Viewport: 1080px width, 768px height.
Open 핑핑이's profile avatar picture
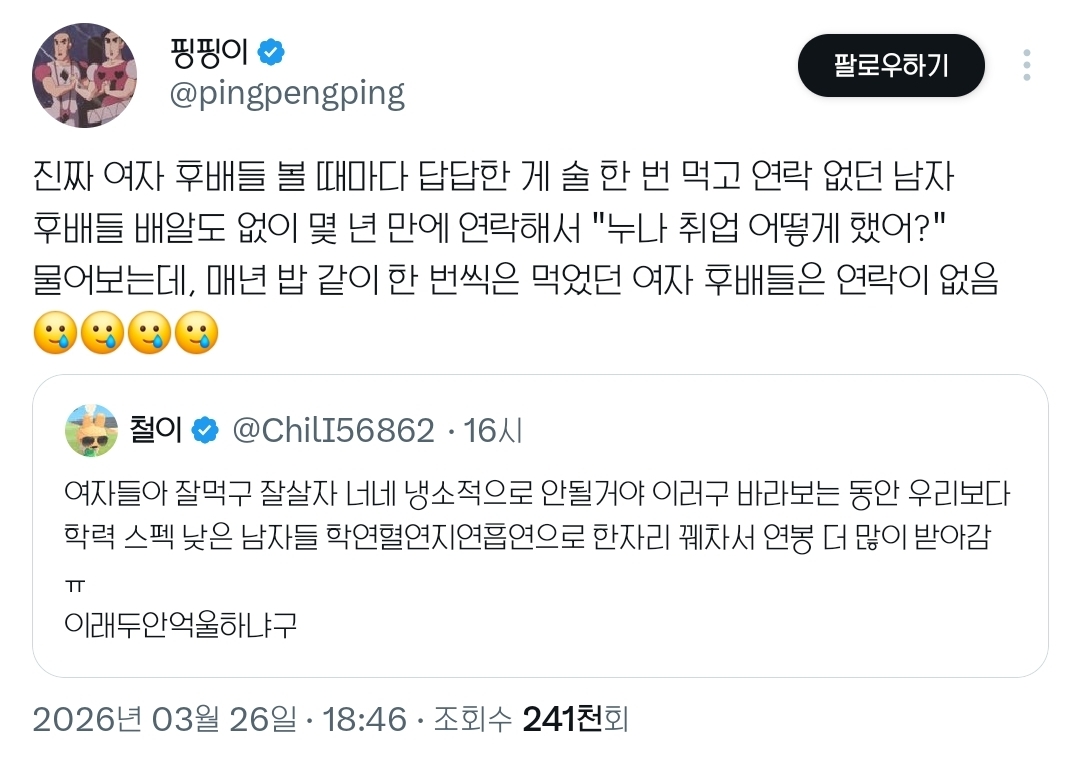point(84,75)
